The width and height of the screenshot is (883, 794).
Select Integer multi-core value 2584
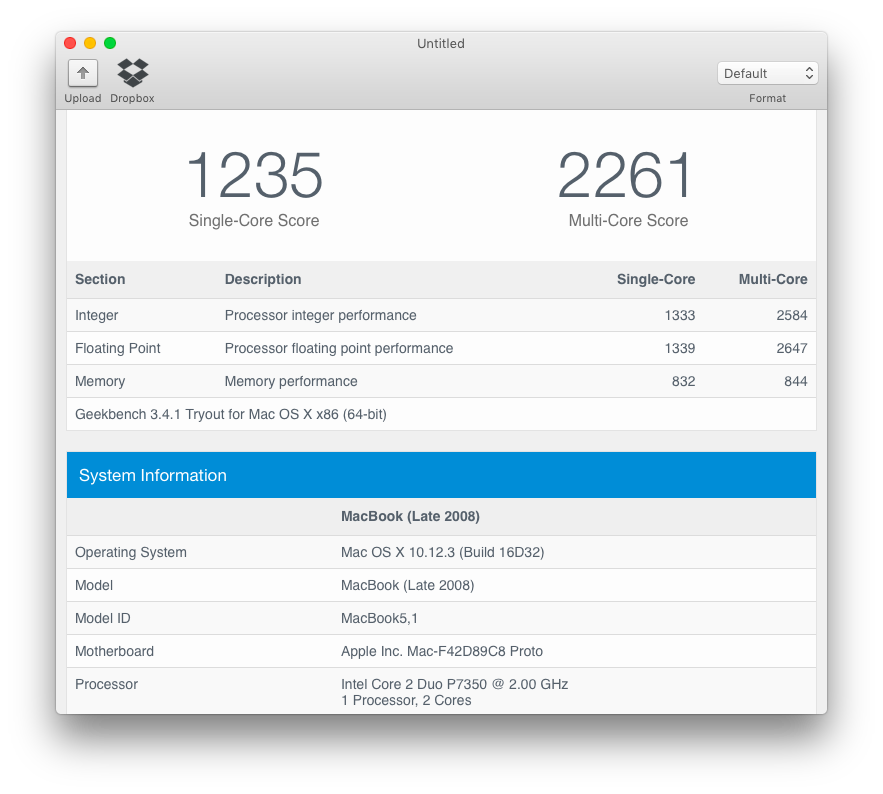[x=792, y=315]
